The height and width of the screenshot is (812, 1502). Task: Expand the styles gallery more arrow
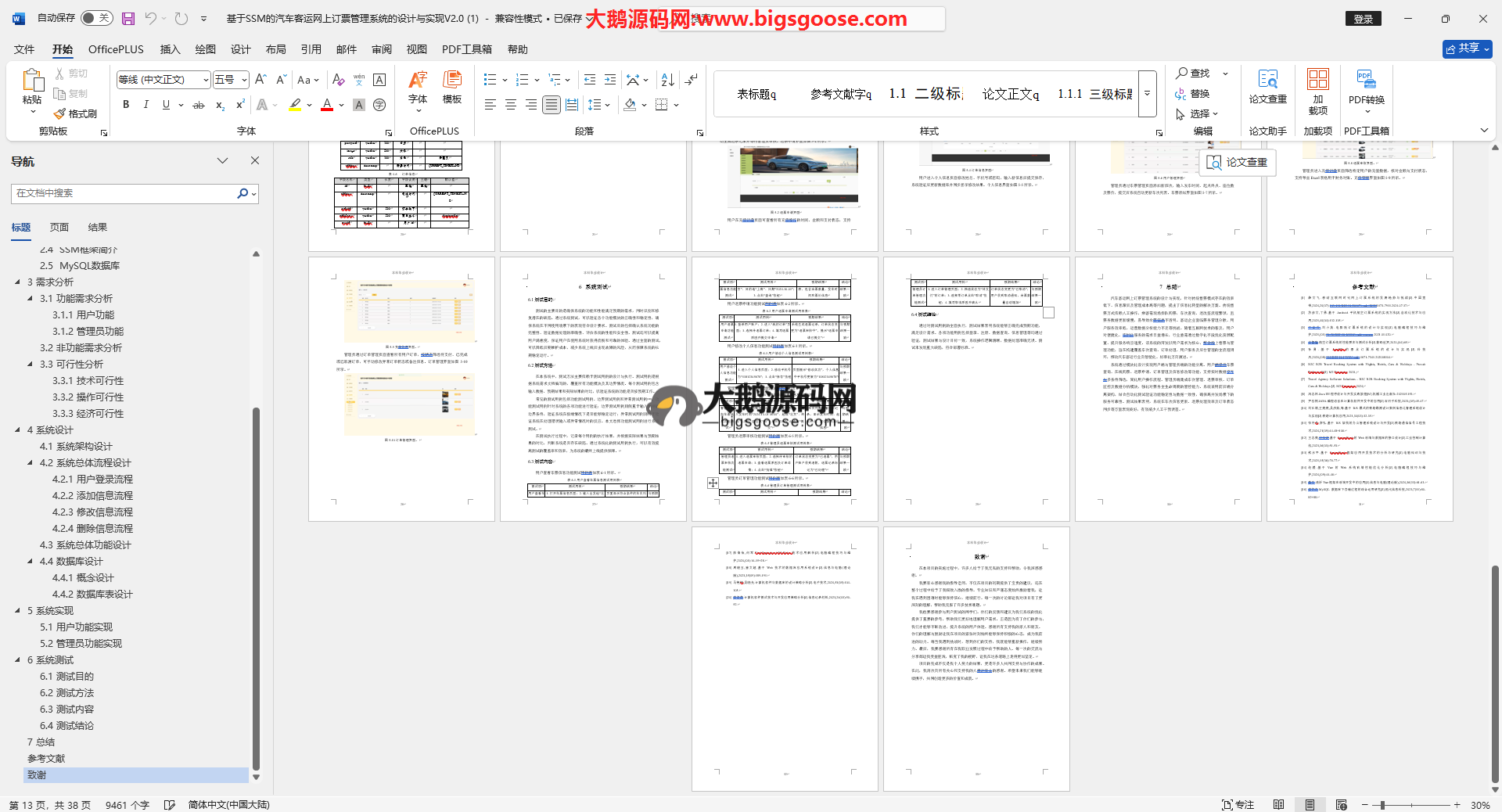point(1147,93)
